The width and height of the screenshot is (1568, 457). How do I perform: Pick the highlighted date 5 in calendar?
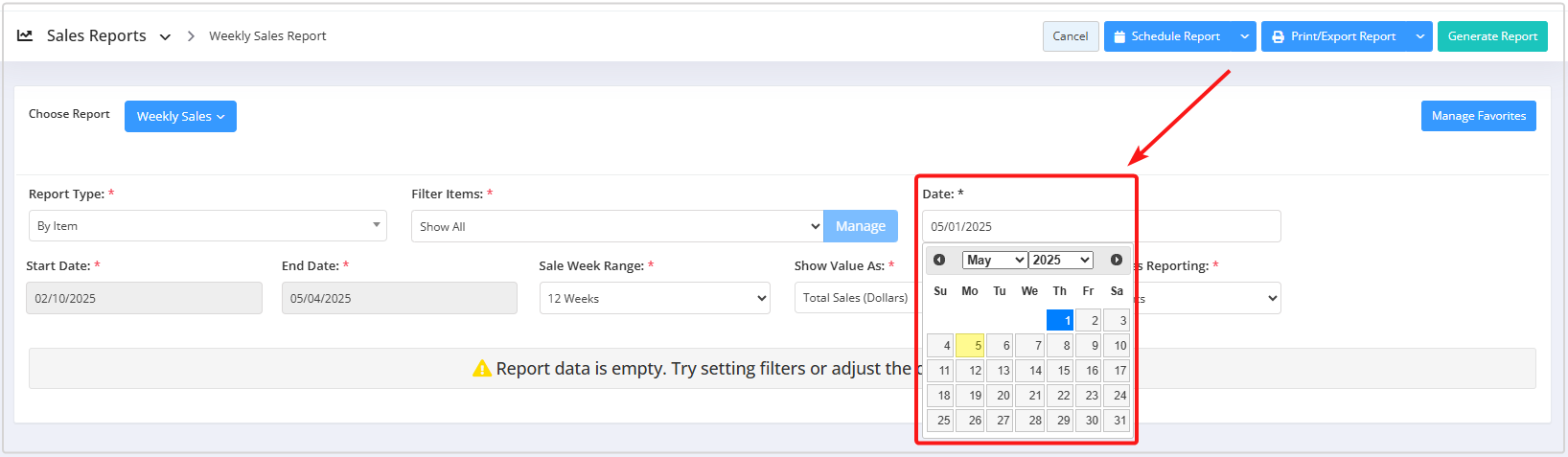click(970, 345)
